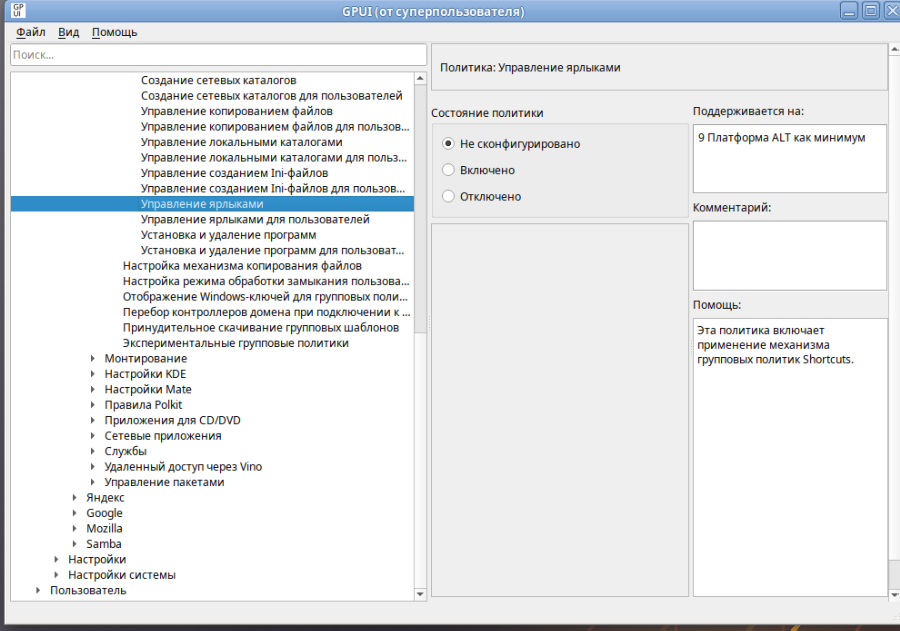Select Настройка режима обработки замыкания policy

[x=266, y=282]
